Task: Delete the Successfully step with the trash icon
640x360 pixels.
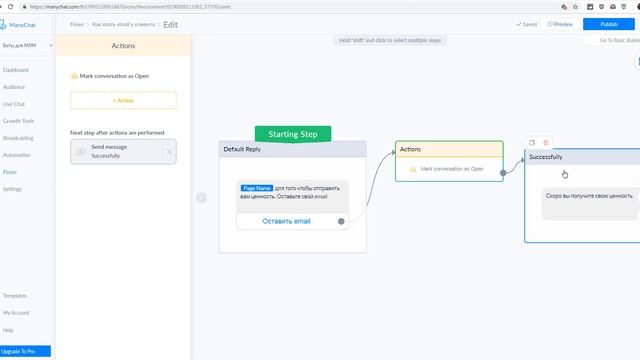Action: tap(546, 142)
